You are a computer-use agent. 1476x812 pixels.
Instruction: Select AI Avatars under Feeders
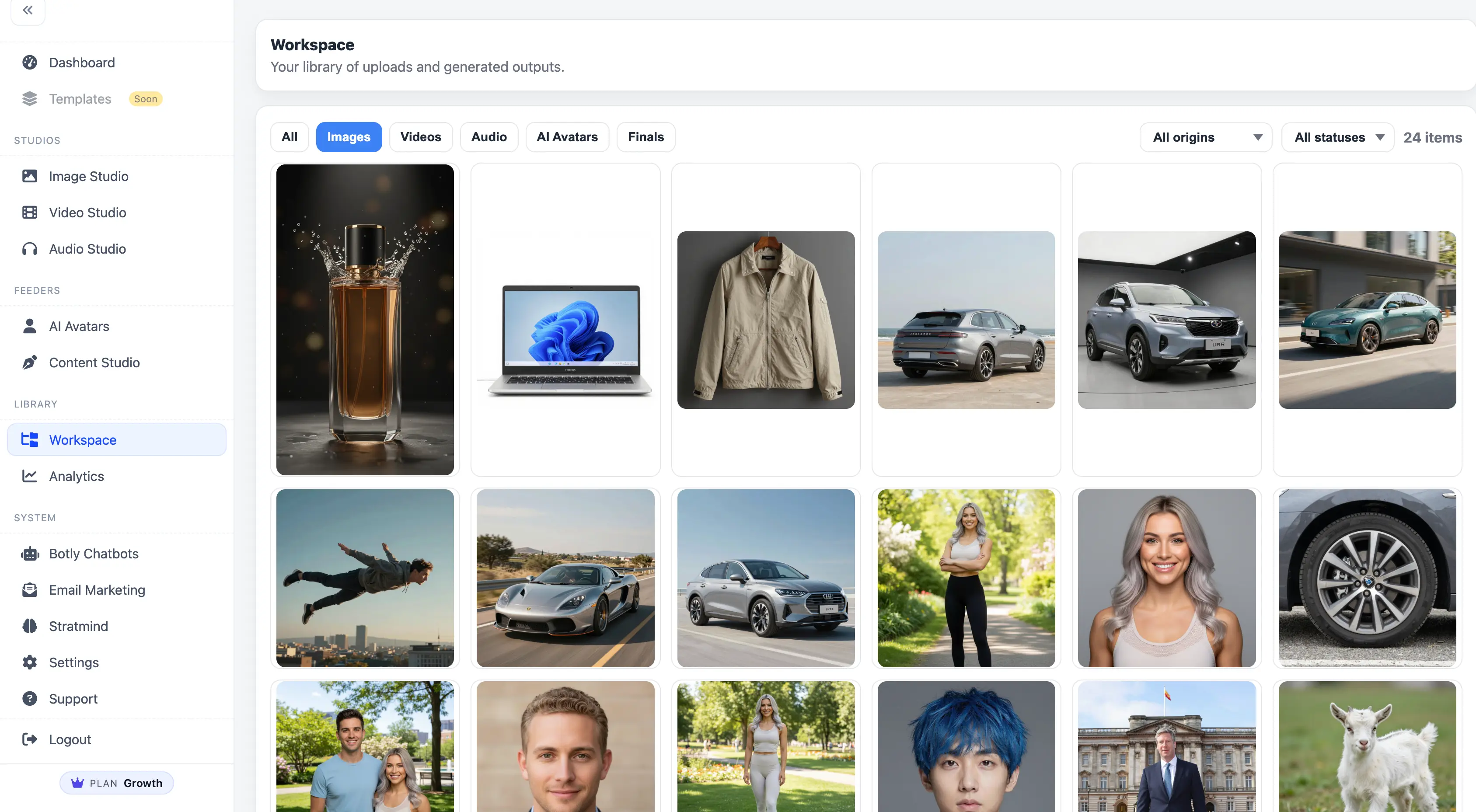coord(78,325)
